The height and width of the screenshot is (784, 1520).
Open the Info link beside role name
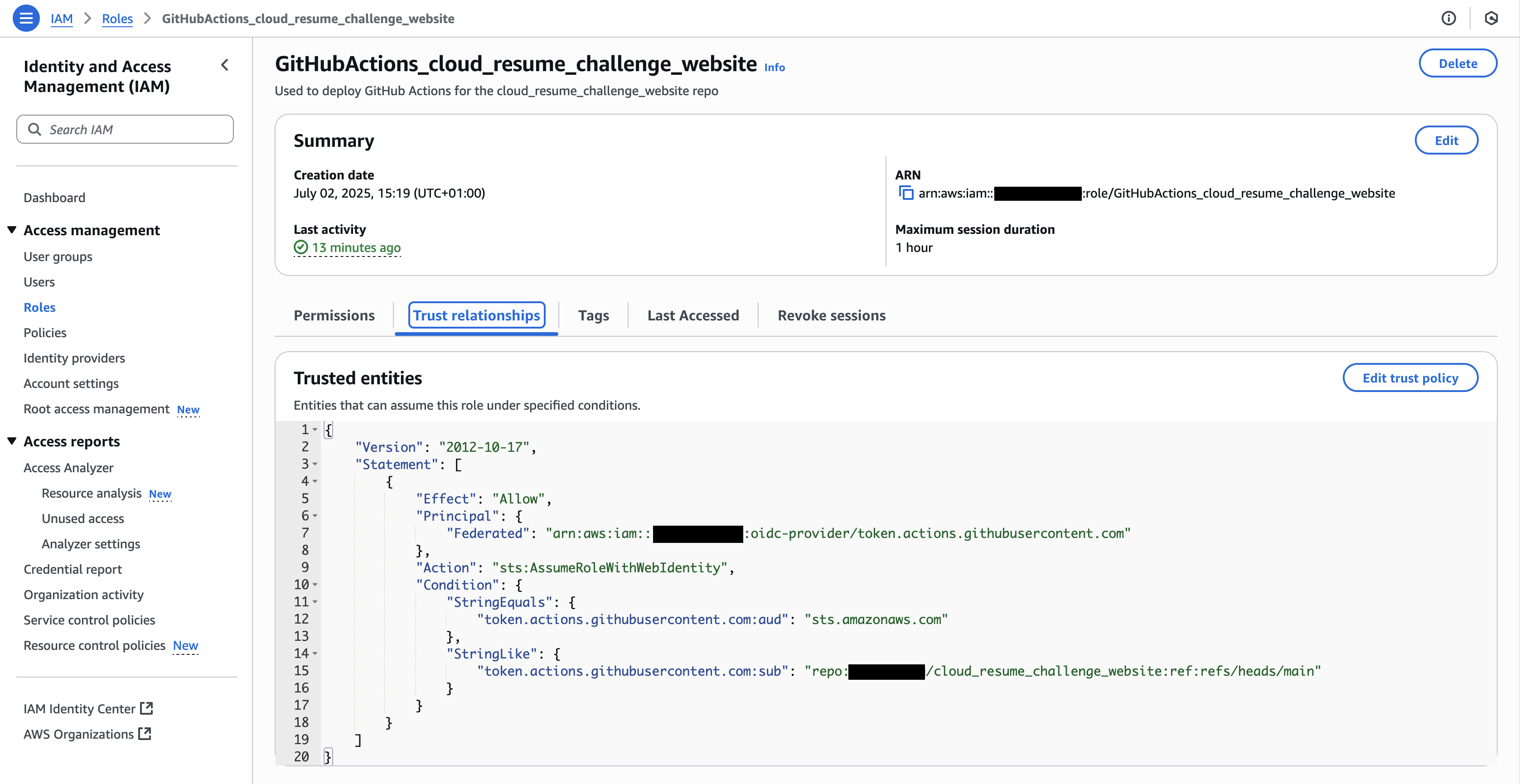(774, 67)
